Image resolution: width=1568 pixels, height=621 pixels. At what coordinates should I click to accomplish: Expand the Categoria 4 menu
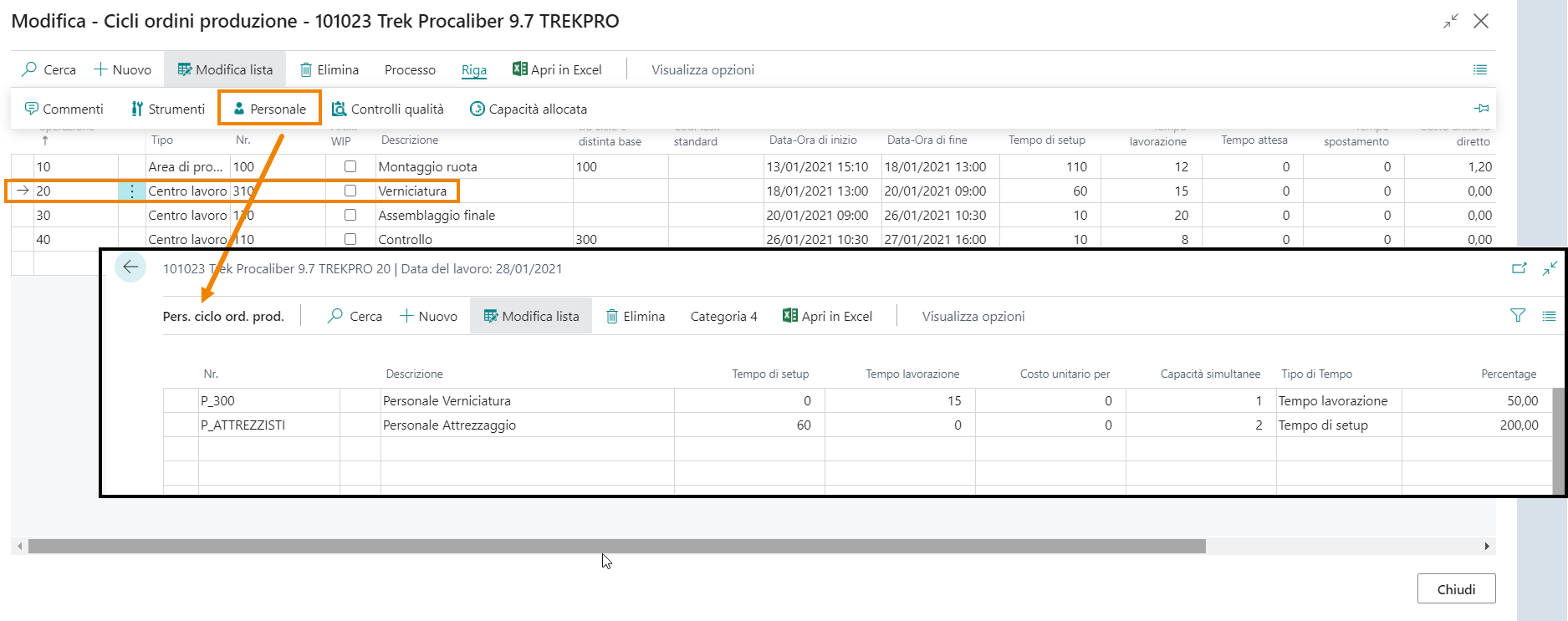(723, 316)
